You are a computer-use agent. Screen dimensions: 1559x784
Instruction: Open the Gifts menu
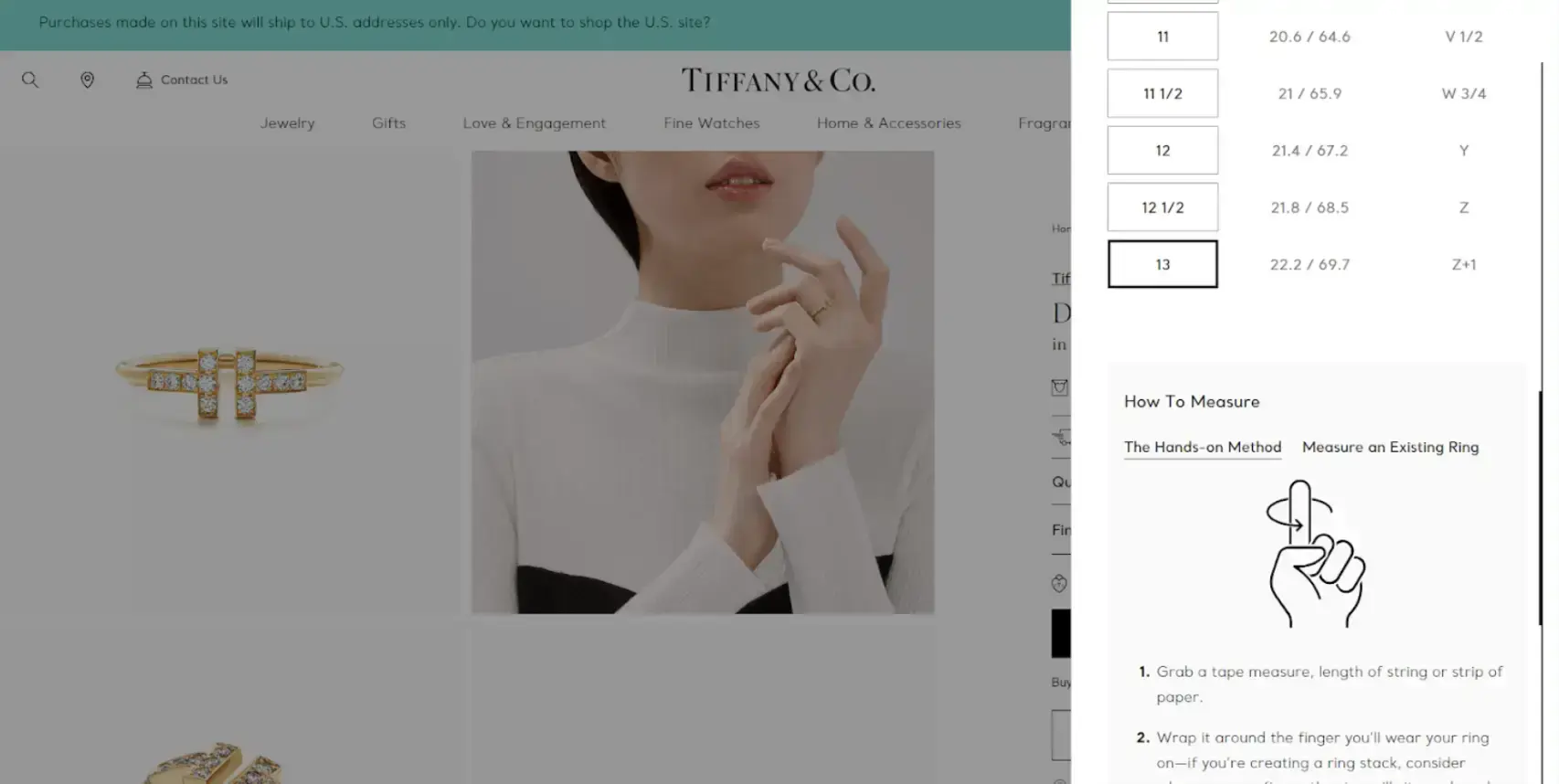388,122
